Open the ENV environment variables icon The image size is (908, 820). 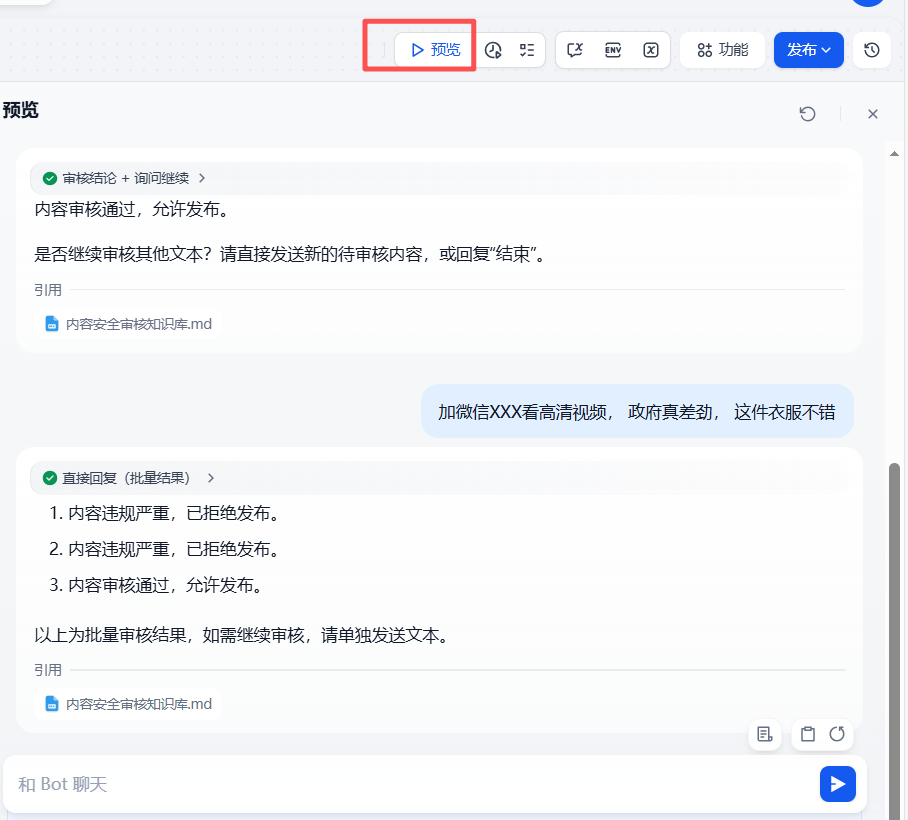[x=613, y=50]
